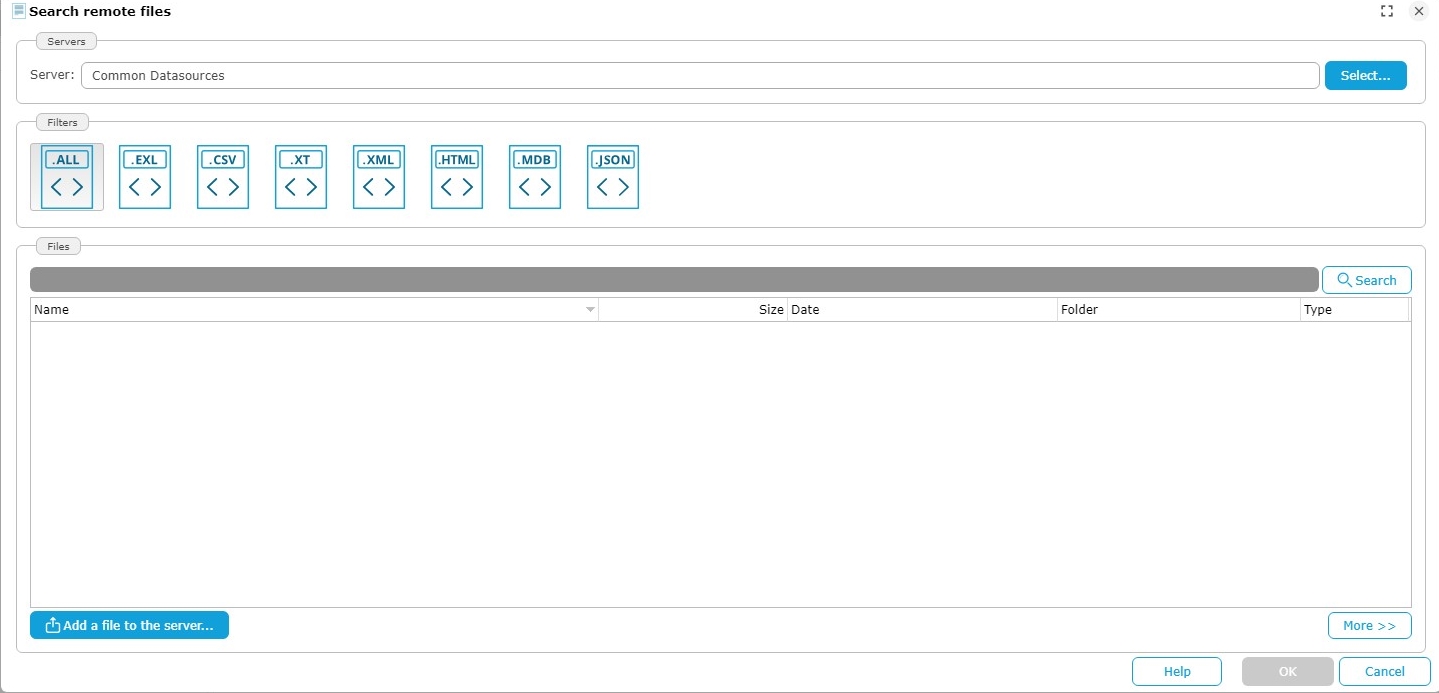Filter results to .JSON files
This screenshot has width=1439, height=693.
click(x=613, y=177)
